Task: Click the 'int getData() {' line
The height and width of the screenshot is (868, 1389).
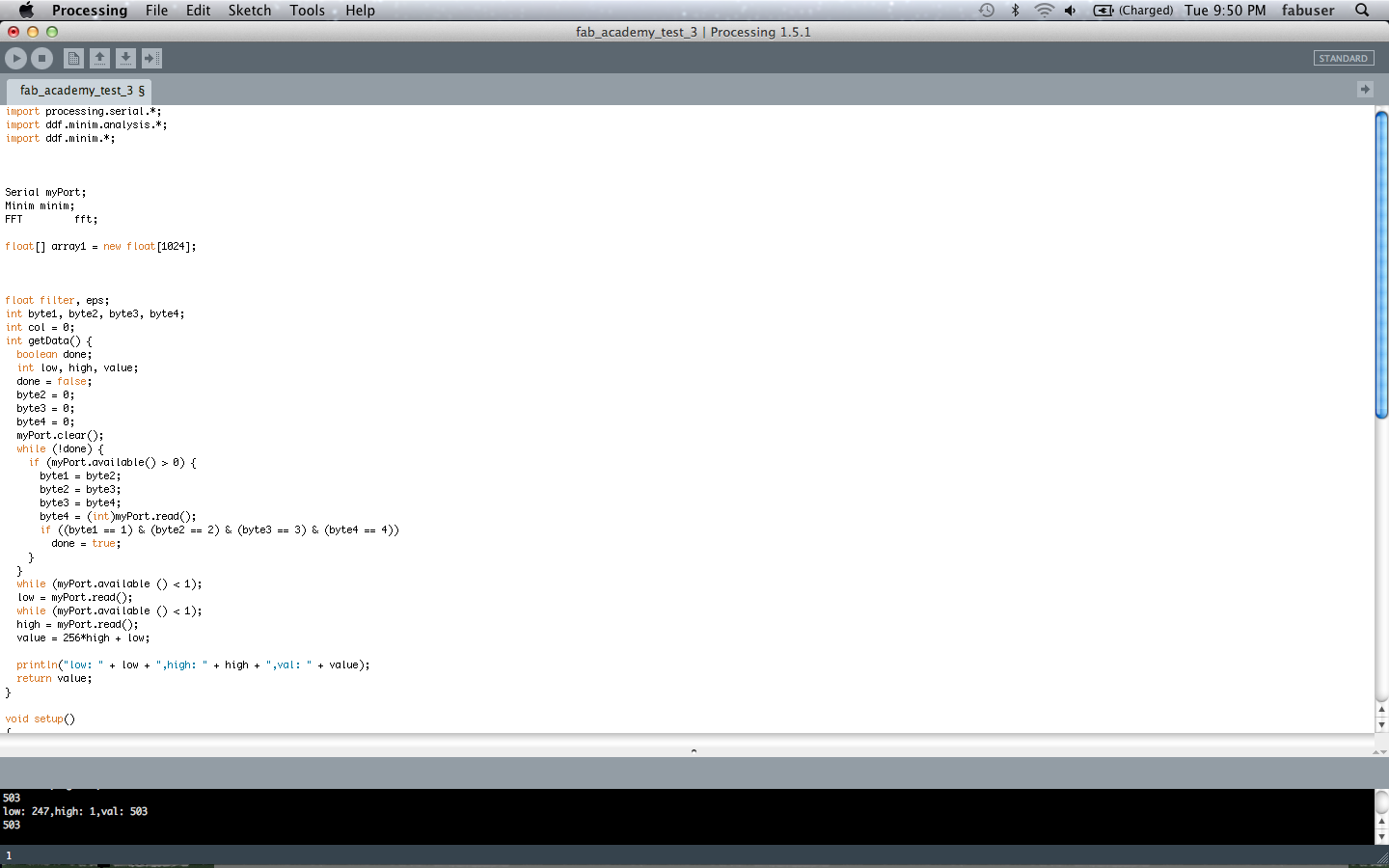Action: [x=48, y=341]
